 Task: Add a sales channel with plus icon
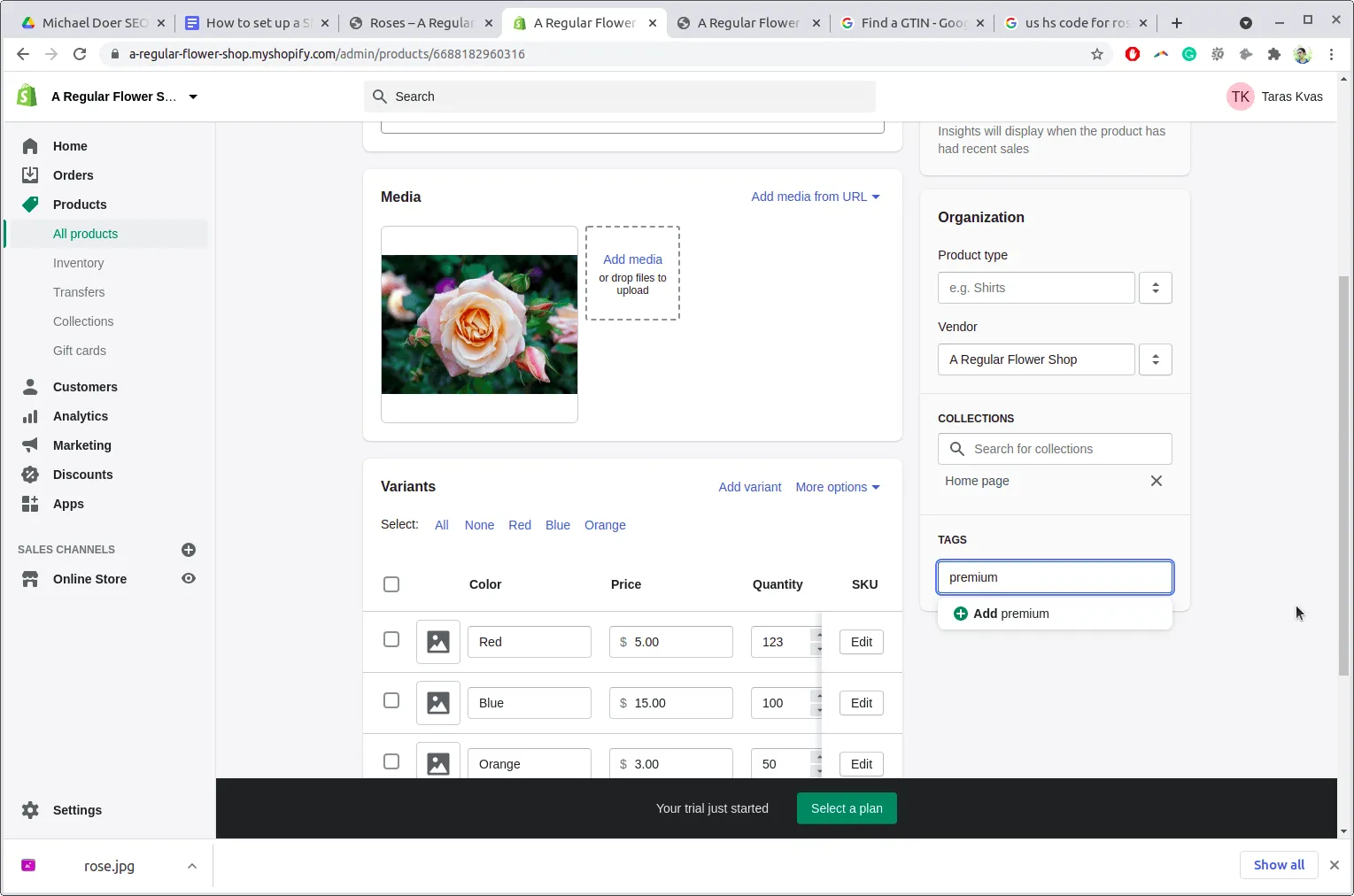[x=188, y=550]
